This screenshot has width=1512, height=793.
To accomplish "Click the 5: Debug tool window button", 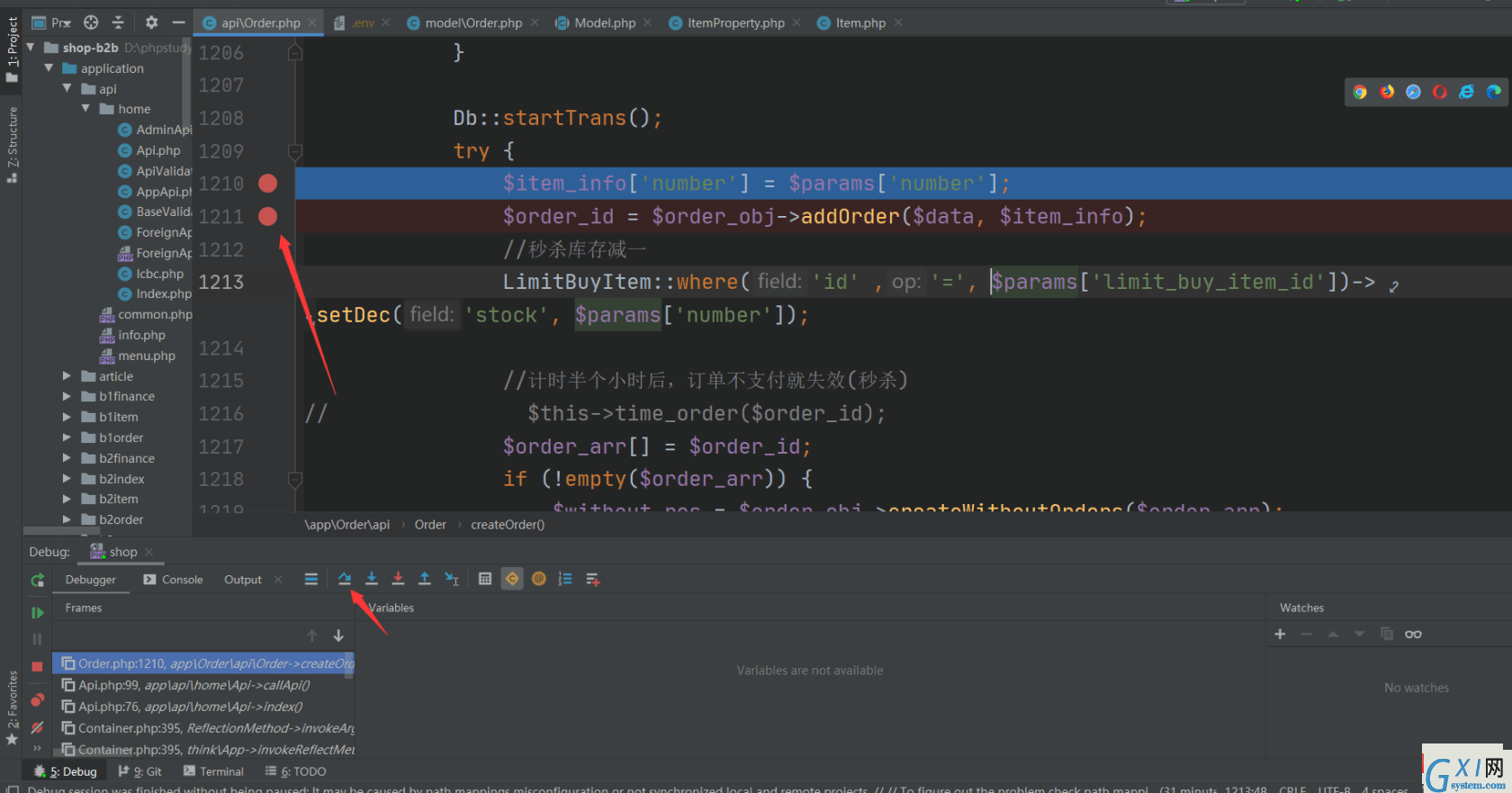I will pyautogui.click(x=65, y=771).
